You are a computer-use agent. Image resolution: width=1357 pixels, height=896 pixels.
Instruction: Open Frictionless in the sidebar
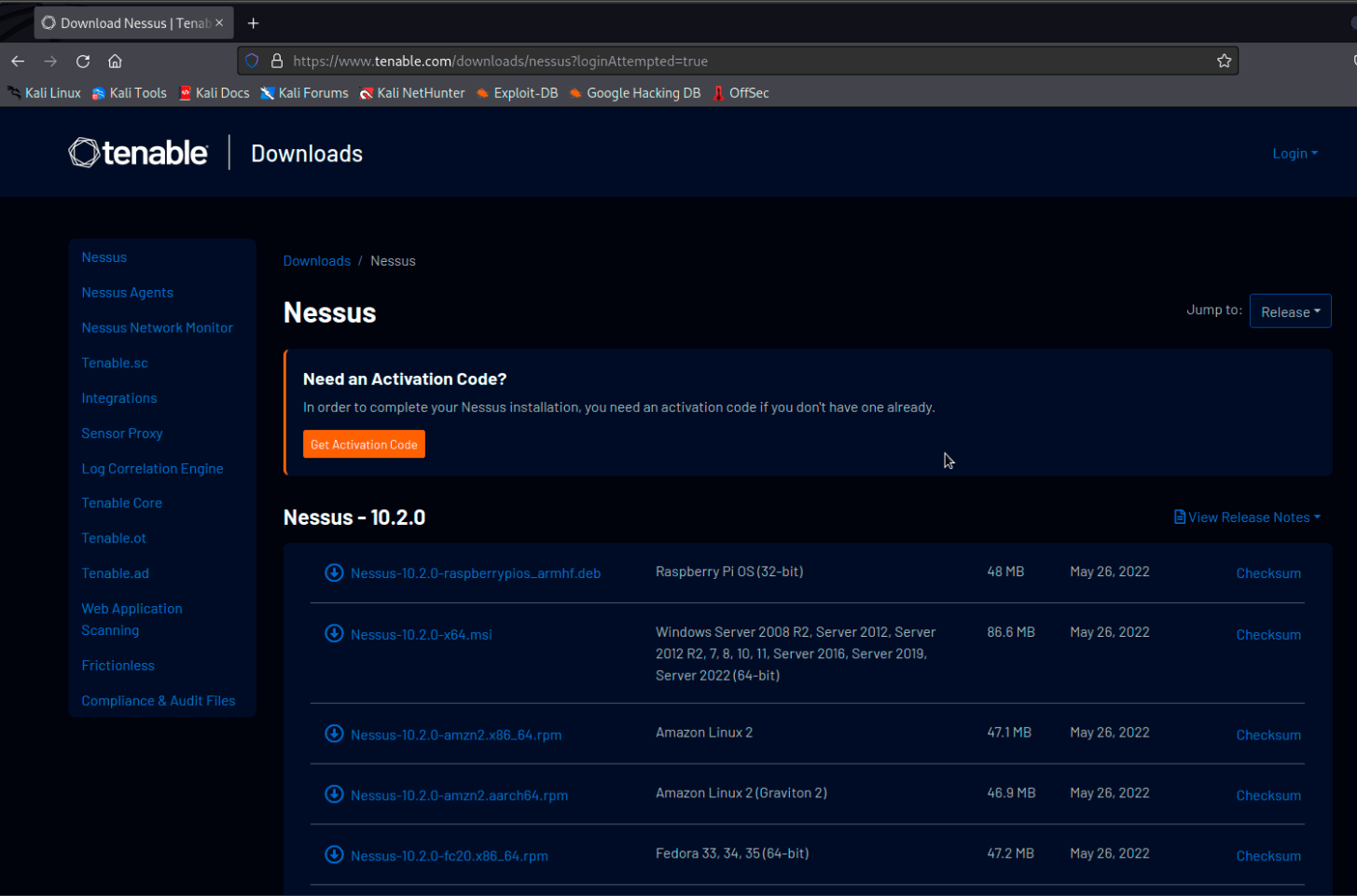(118, 666)
